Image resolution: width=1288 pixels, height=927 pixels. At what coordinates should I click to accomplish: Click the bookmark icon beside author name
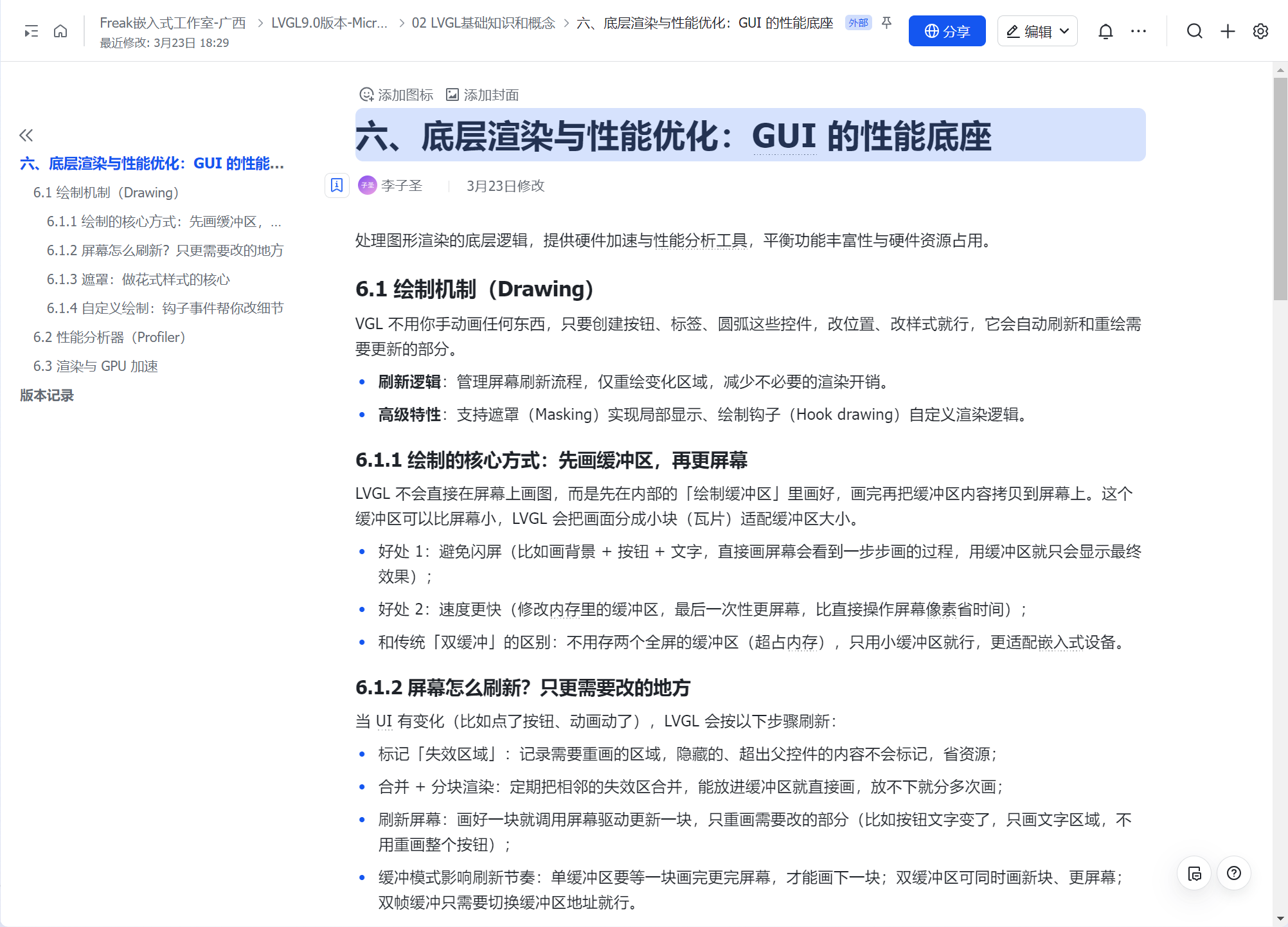[x=337, y=186]
